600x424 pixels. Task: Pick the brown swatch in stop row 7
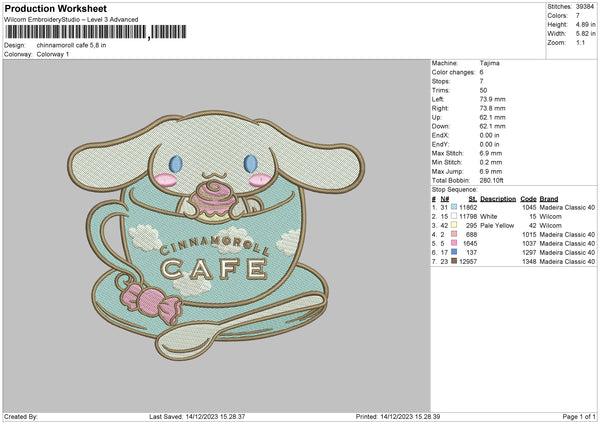pos(454,261)
